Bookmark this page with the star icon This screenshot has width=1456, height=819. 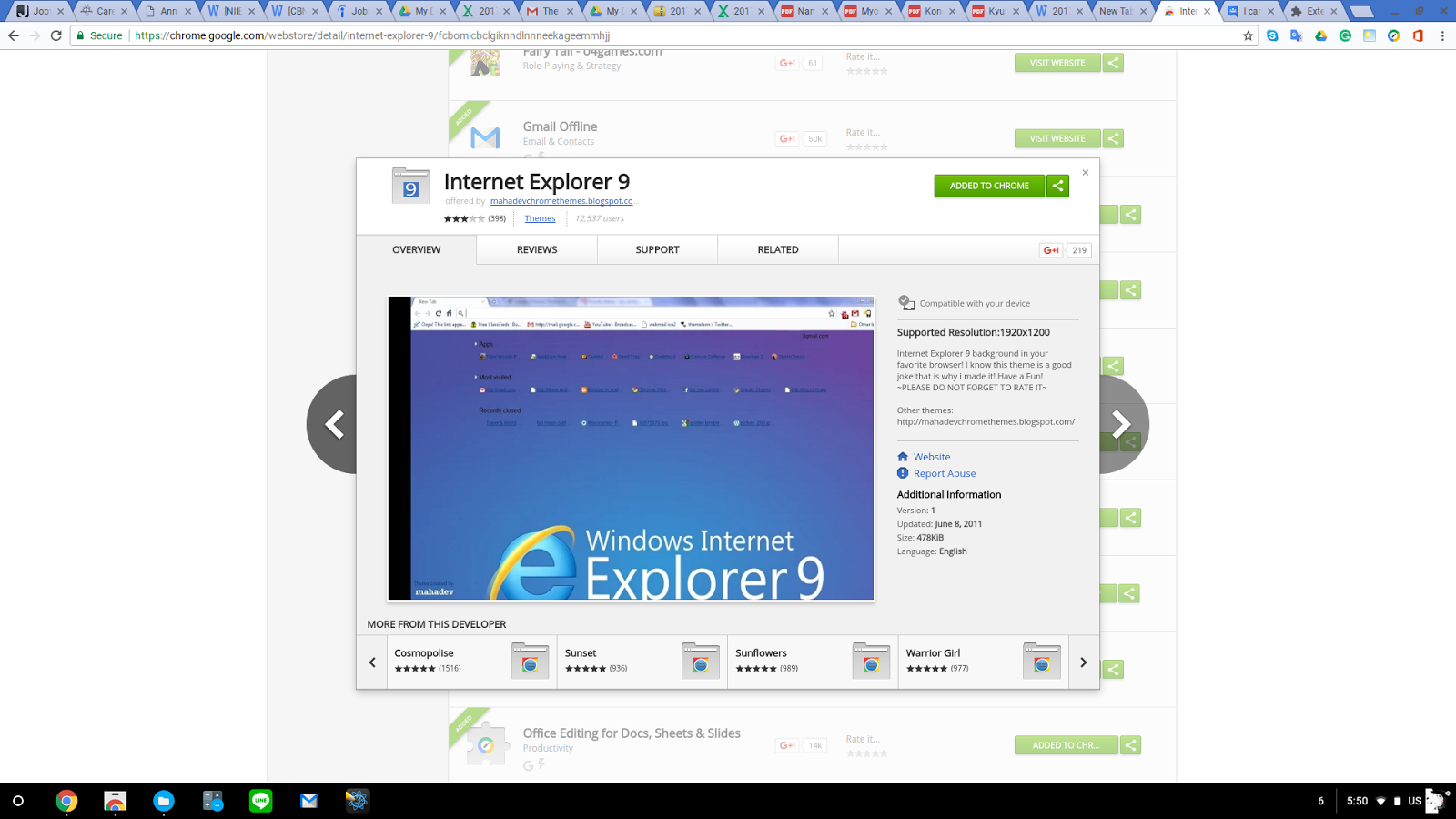coord(1248,35)
